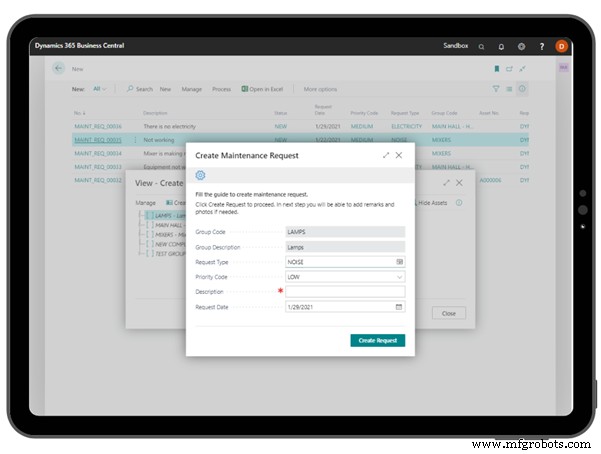
Task: Click the search magnifier in the top bar
Action: point(481,46)
